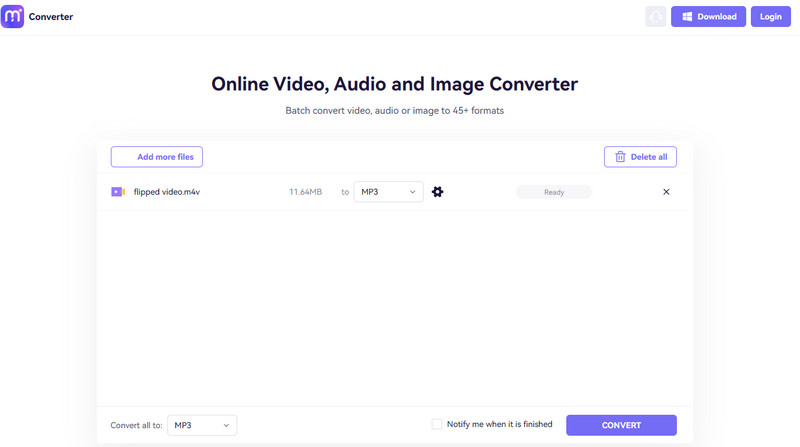Click the Media.io Converter logo
This screenshot has width=800, height=447.
(13, 16)
